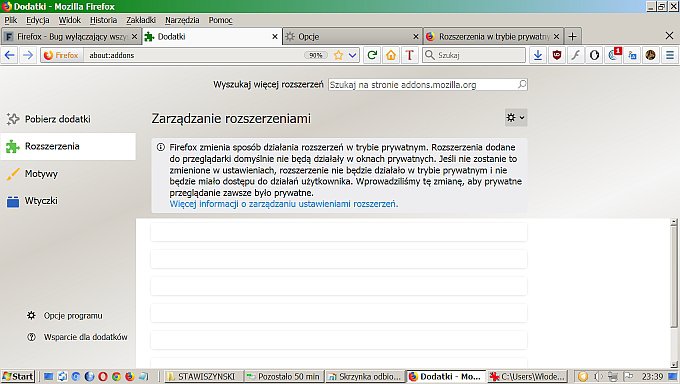Reload the page with the green refresh icon
680x384 pixels.
[372, 55]
